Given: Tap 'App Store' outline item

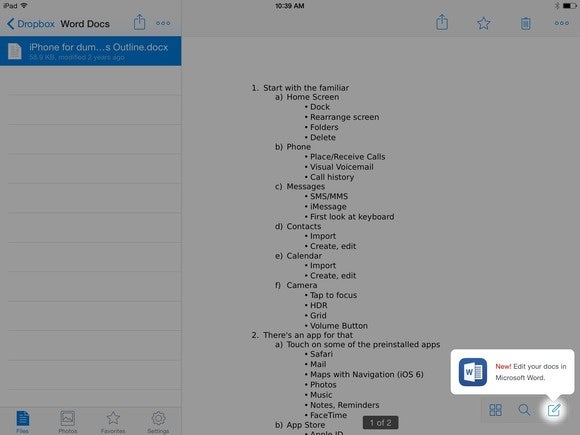Looking at the screenshot, I should coord(306,425).
